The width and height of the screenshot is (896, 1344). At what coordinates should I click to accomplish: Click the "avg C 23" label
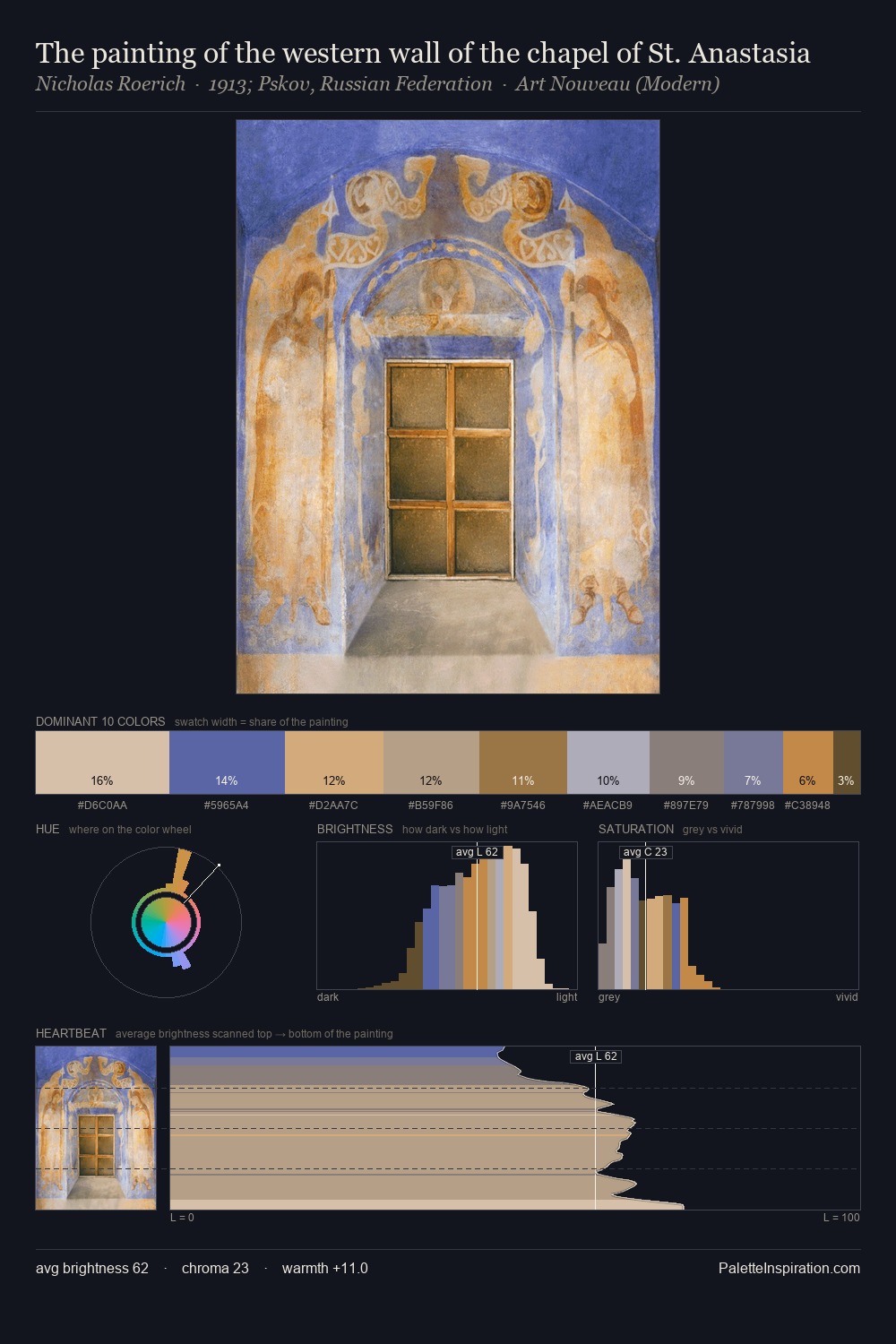[x=645, y=852]
